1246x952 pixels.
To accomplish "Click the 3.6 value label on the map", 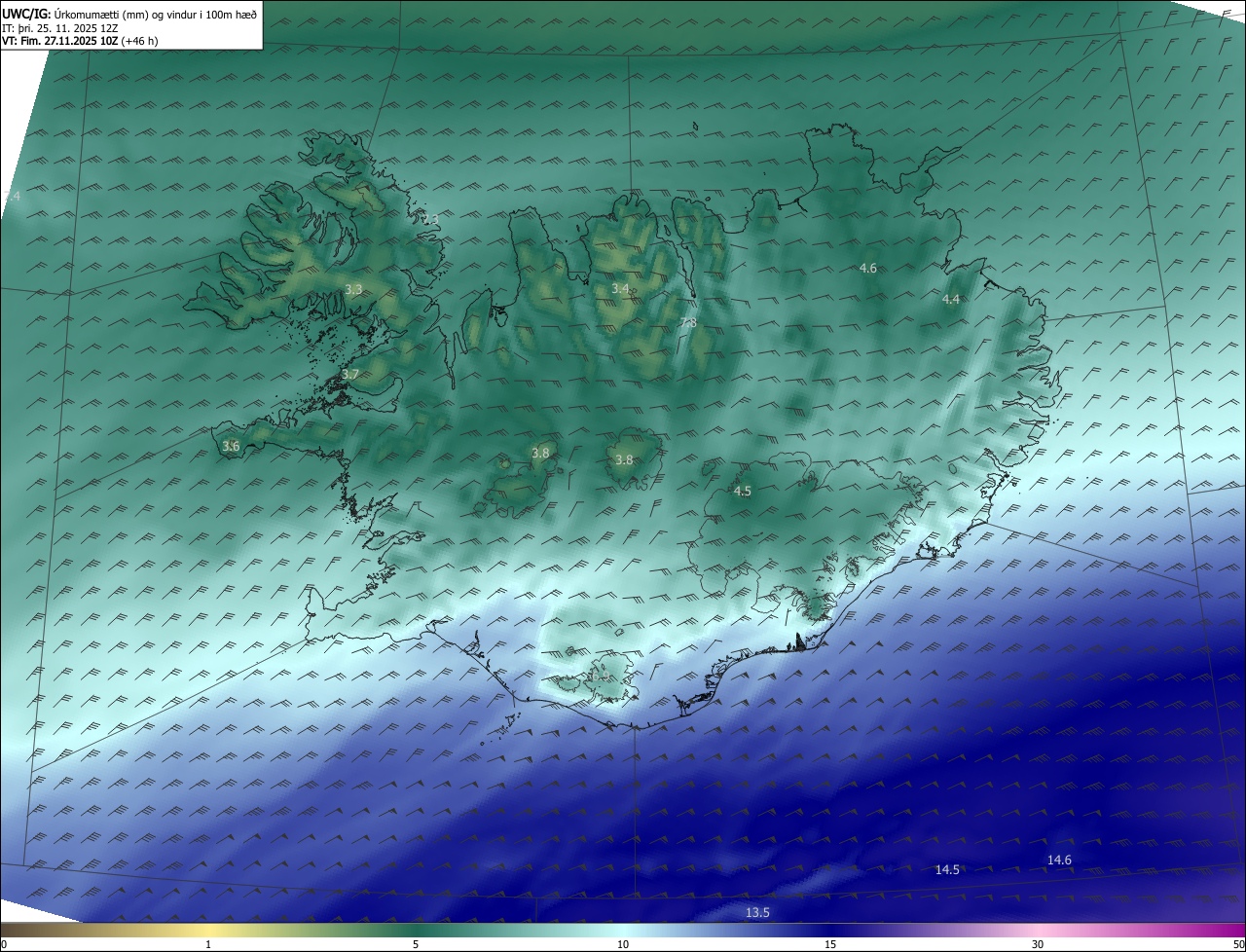I will 231,446.
